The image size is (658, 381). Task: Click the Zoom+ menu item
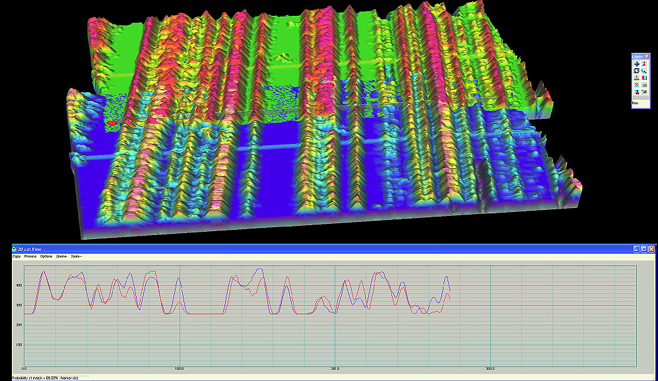(61, 256)
